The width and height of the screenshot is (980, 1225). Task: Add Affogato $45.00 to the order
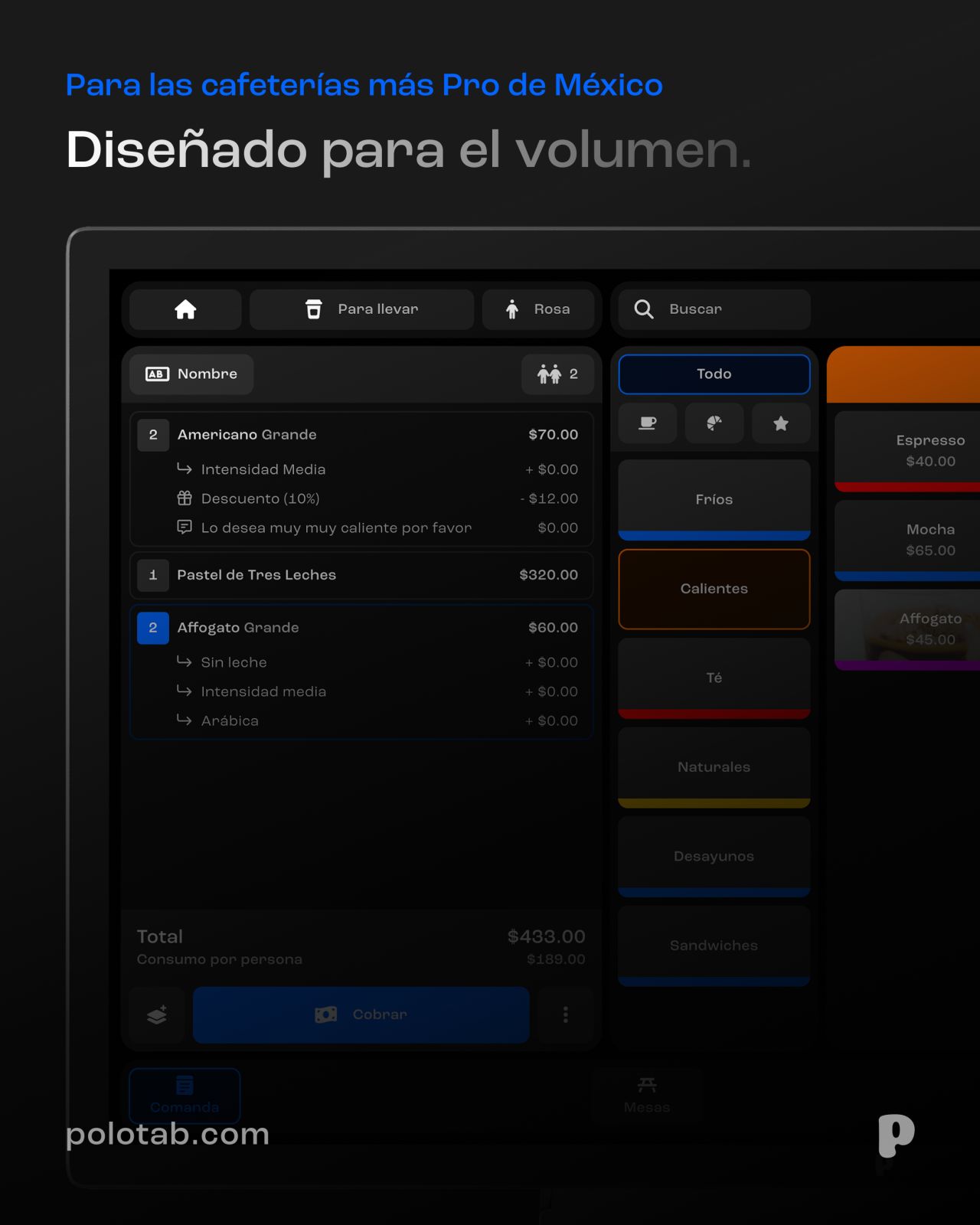[907, 630]
